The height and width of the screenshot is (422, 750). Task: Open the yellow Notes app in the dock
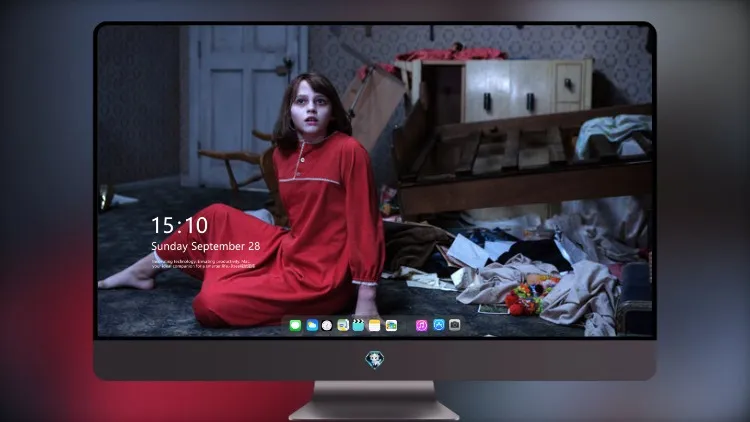tap(375, 326)
